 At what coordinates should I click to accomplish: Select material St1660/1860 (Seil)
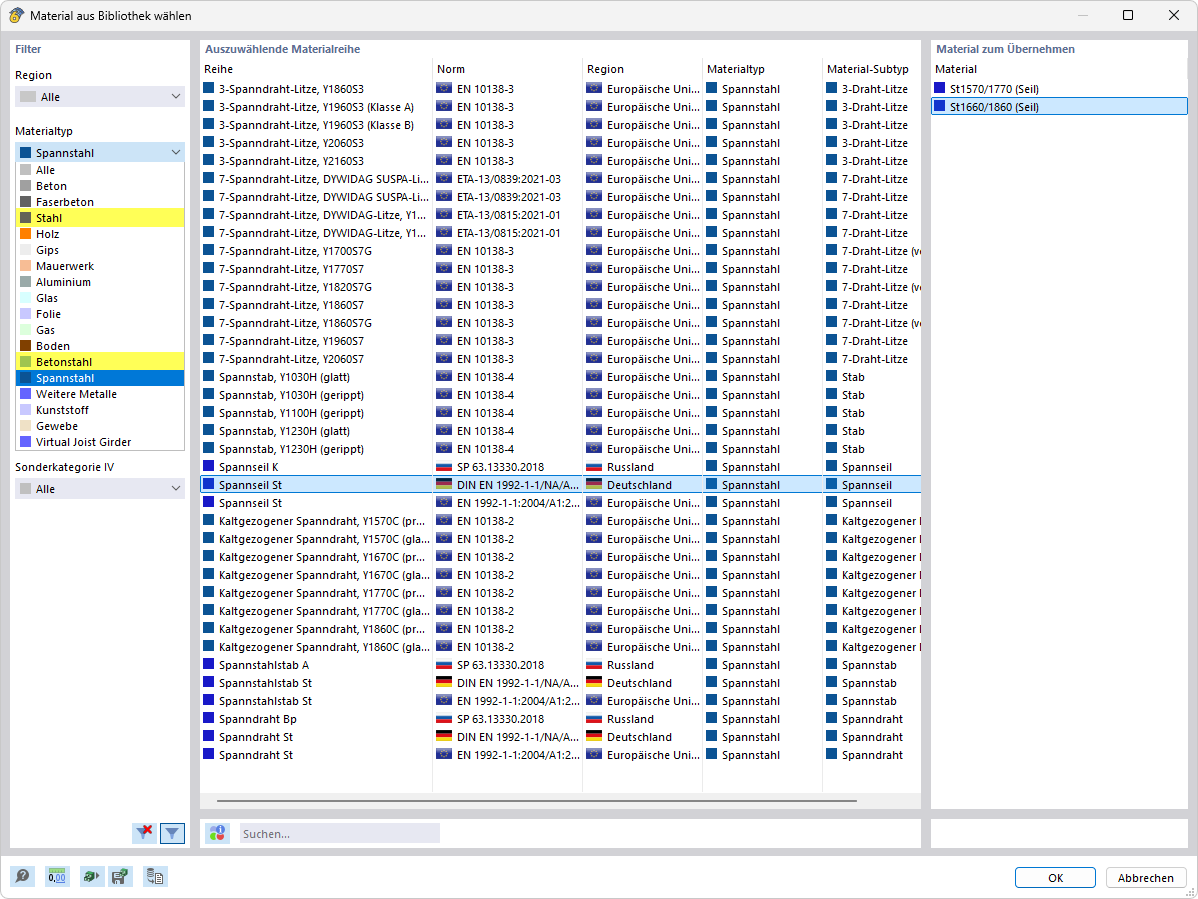(x=1059, y=107)
